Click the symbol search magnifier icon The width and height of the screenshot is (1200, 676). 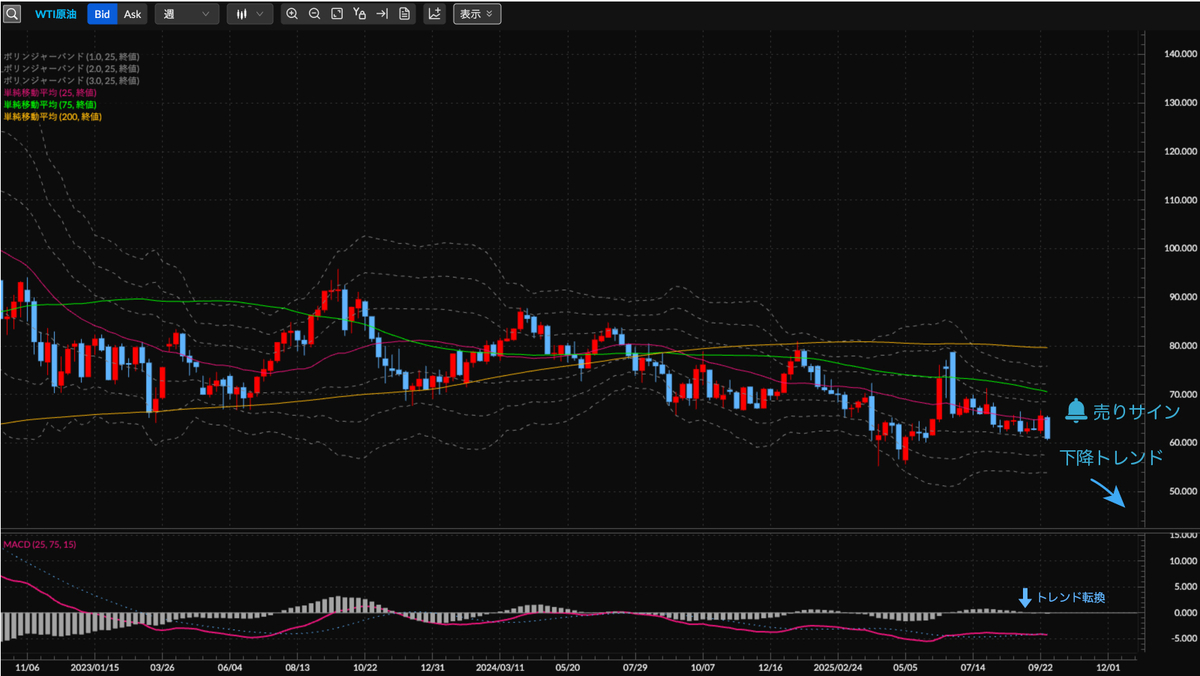[x=12, y=14]
